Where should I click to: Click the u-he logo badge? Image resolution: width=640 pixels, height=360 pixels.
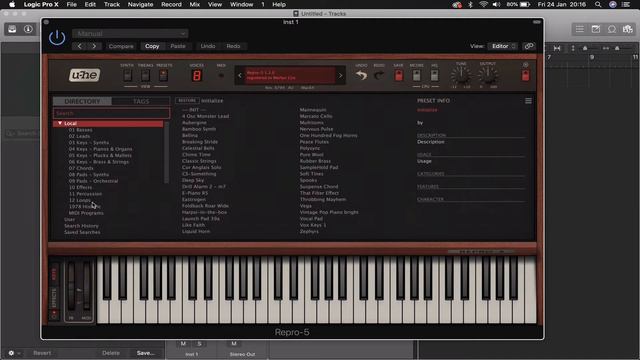[x=84, y=75]
